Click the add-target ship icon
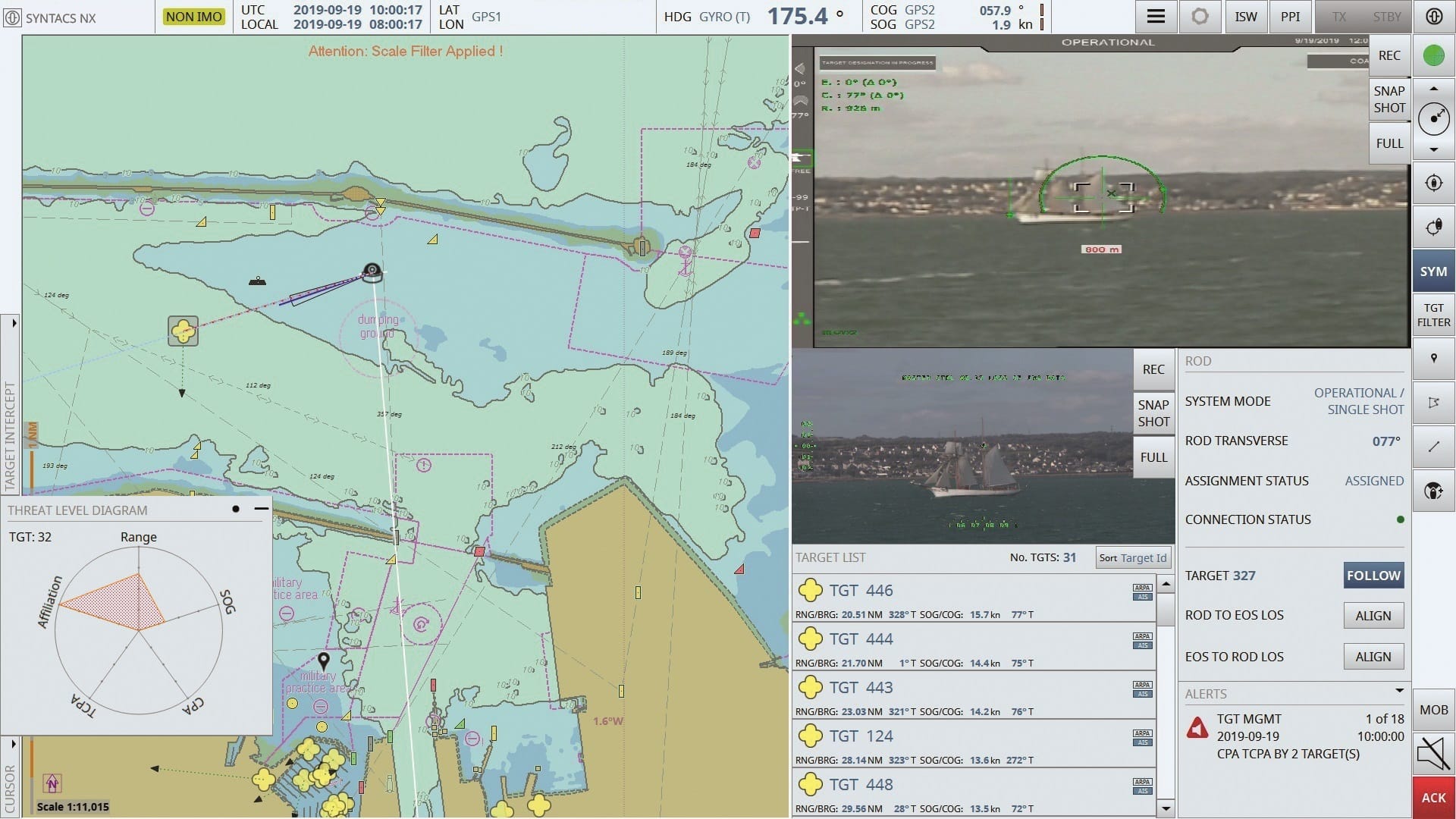Image resolution: width=1456 pixels, height=819 pixels. (1433, 491)
